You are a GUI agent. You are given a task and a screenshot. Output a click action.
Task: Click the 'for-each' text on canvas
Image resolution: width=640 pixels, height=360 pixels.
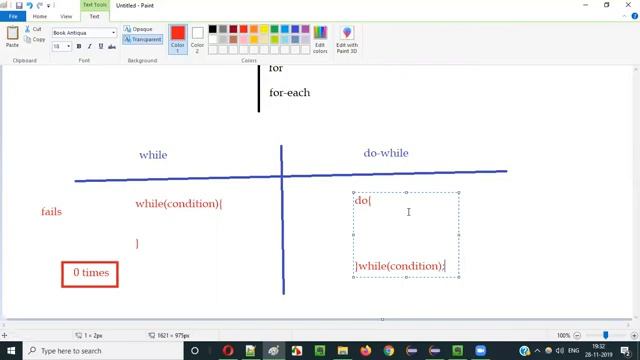pyautogui.click(x=289, y=93)
